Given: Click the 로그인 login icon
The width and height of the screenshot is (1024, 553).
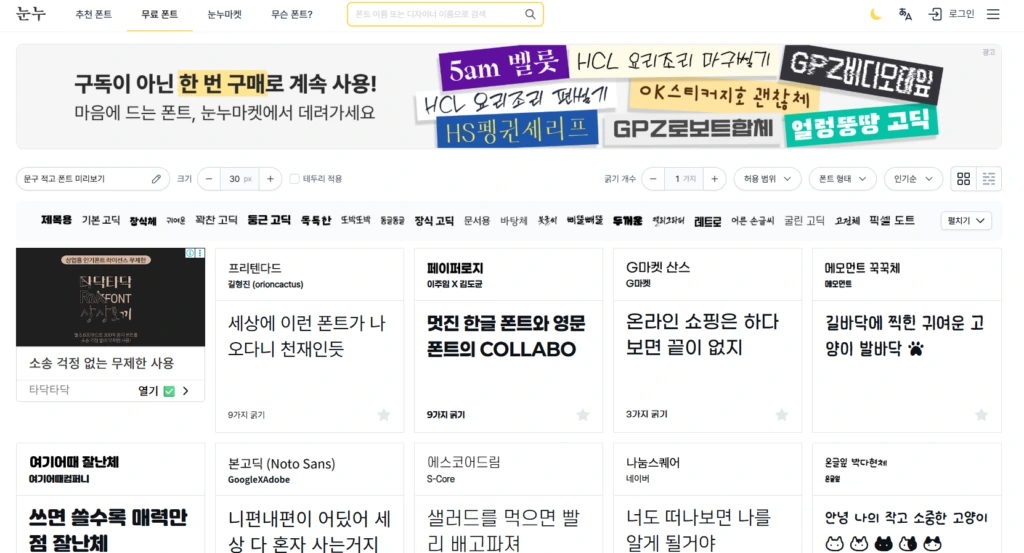Looking at the screenshot, I should (x=935, y=14).
